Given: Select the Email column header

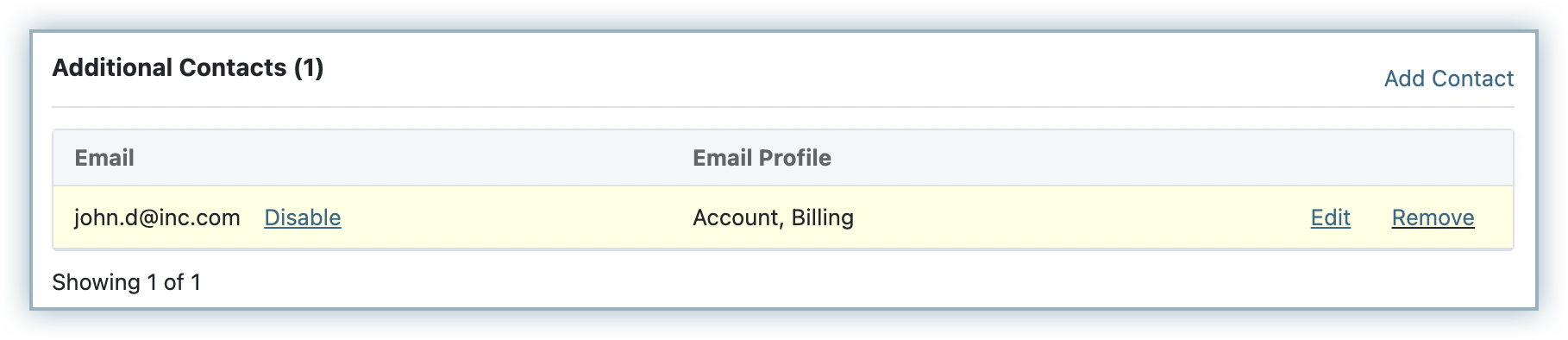Looking at the screenshot, I should [x=104, y=158].
